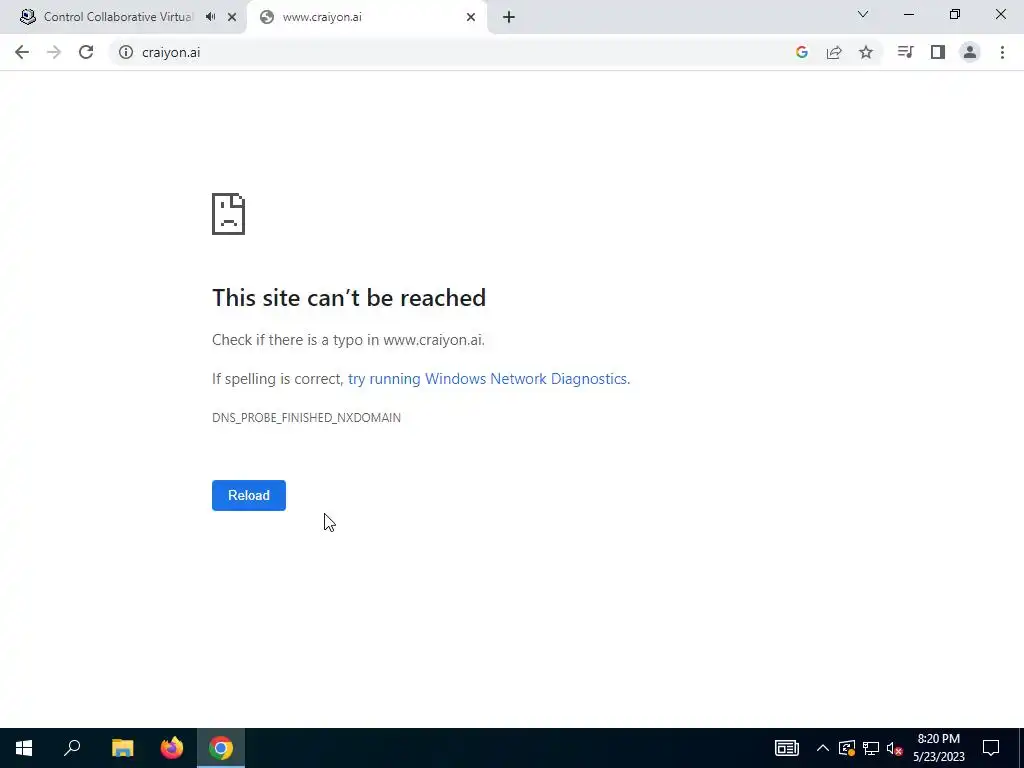Bookmark this tab with the star icon

[x=866, y=52]
